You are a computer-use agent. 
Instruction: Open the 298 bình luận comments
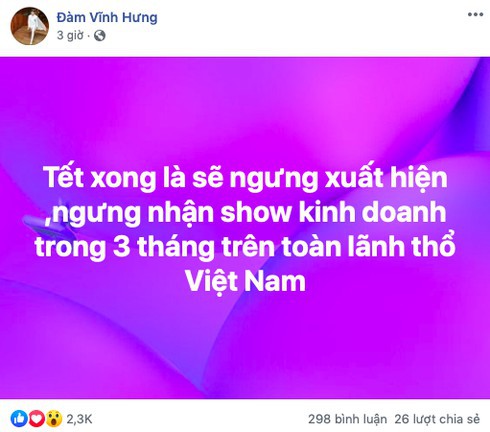347,419
